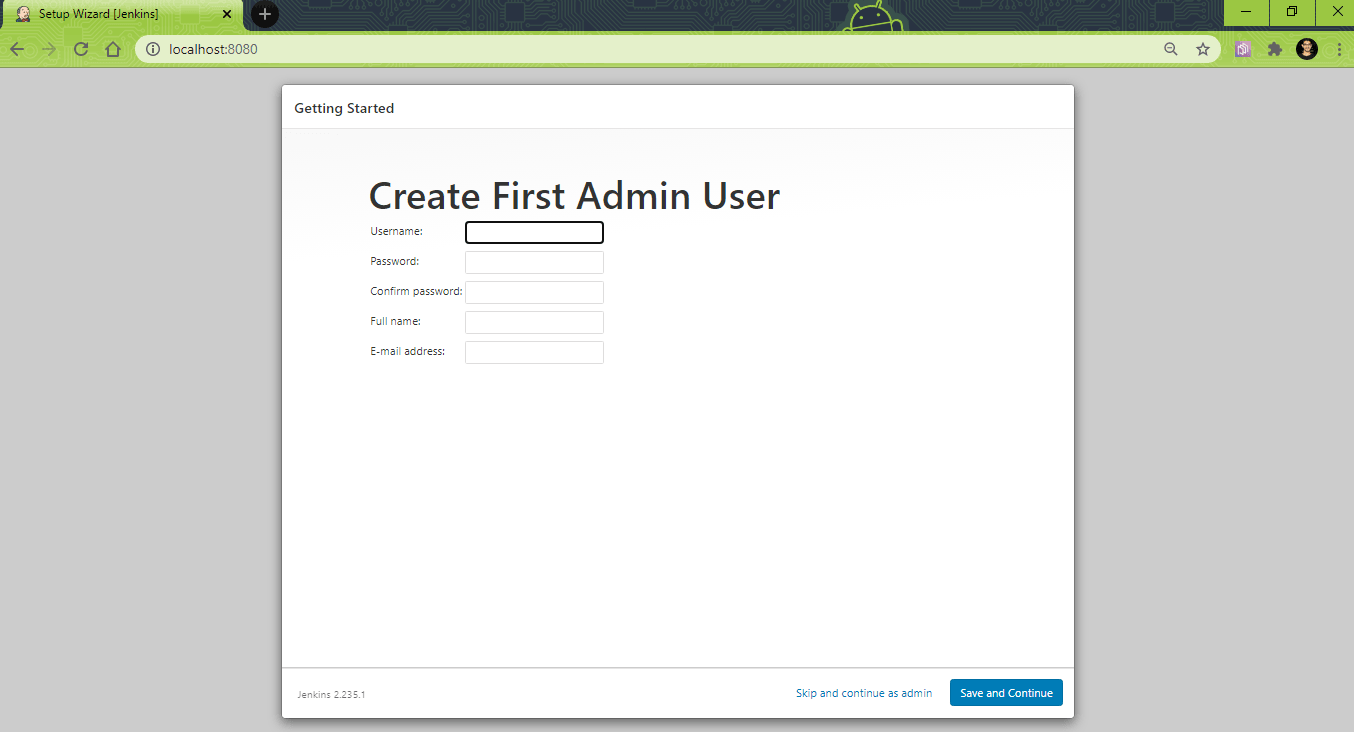Open the browser home page
Viewport: 1354px width, 732px height.
[112, 48]
